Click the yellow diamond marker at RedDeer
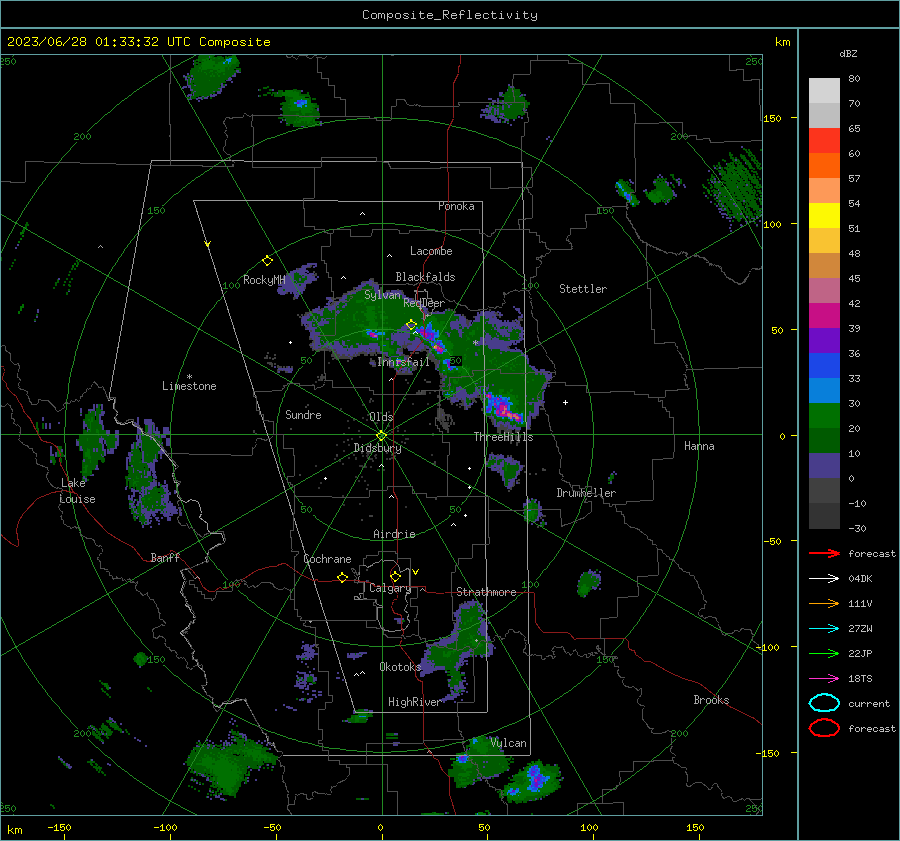 [411, 325]
